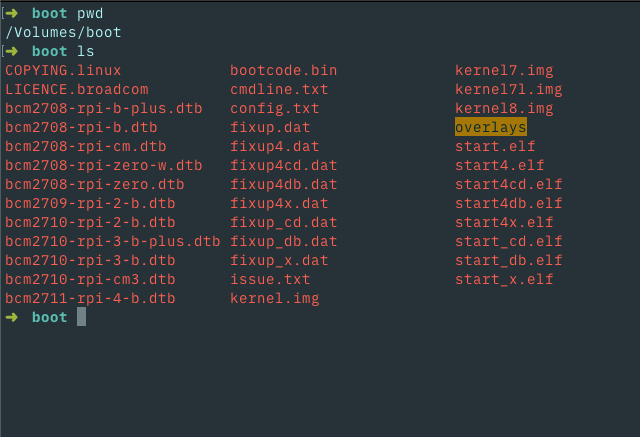640x437 pixels.
Task: Click bcm2711-rpi-4-b.dtb in the listing
Action: 90,298
